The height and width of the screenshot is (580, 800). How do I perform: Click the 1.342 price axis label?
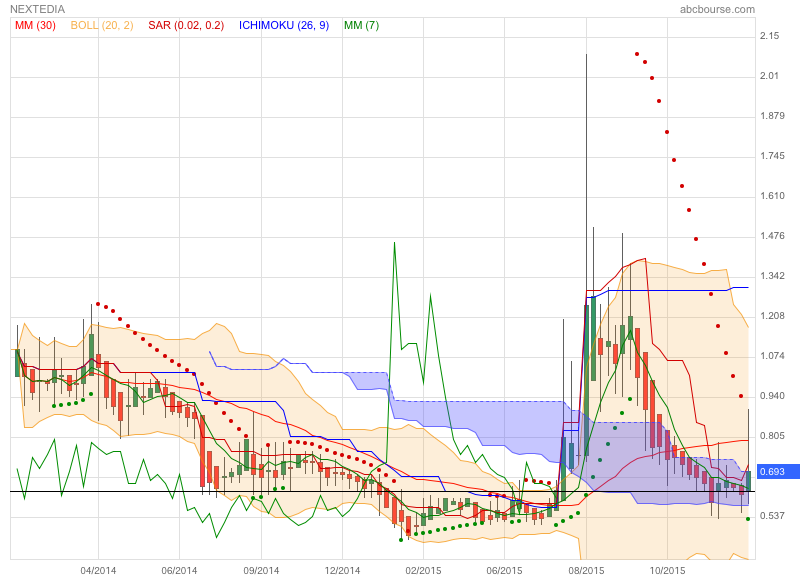pyautogui.click(x=772, y=276)
